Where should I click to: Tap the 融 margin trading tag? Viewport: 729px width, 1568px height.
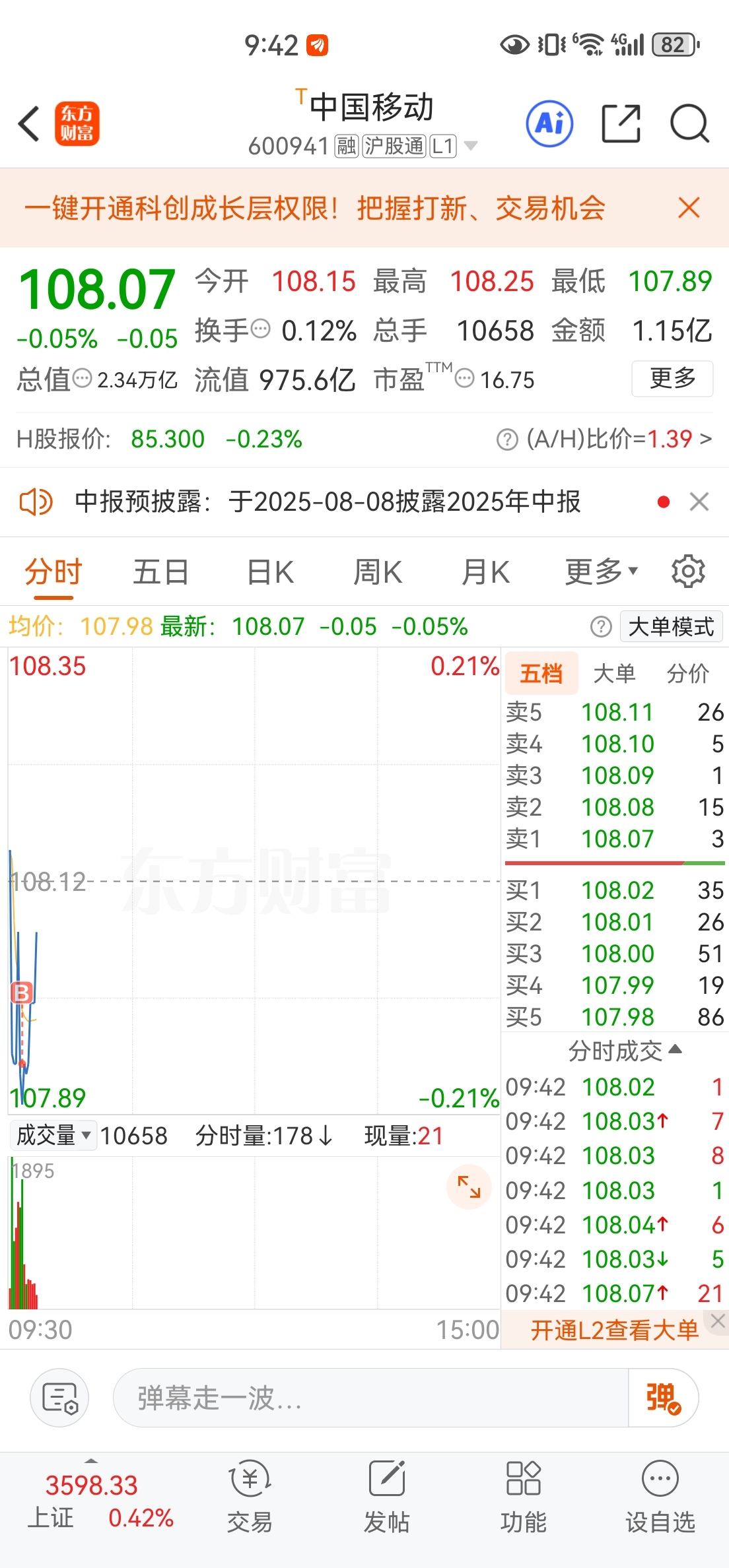347,146
